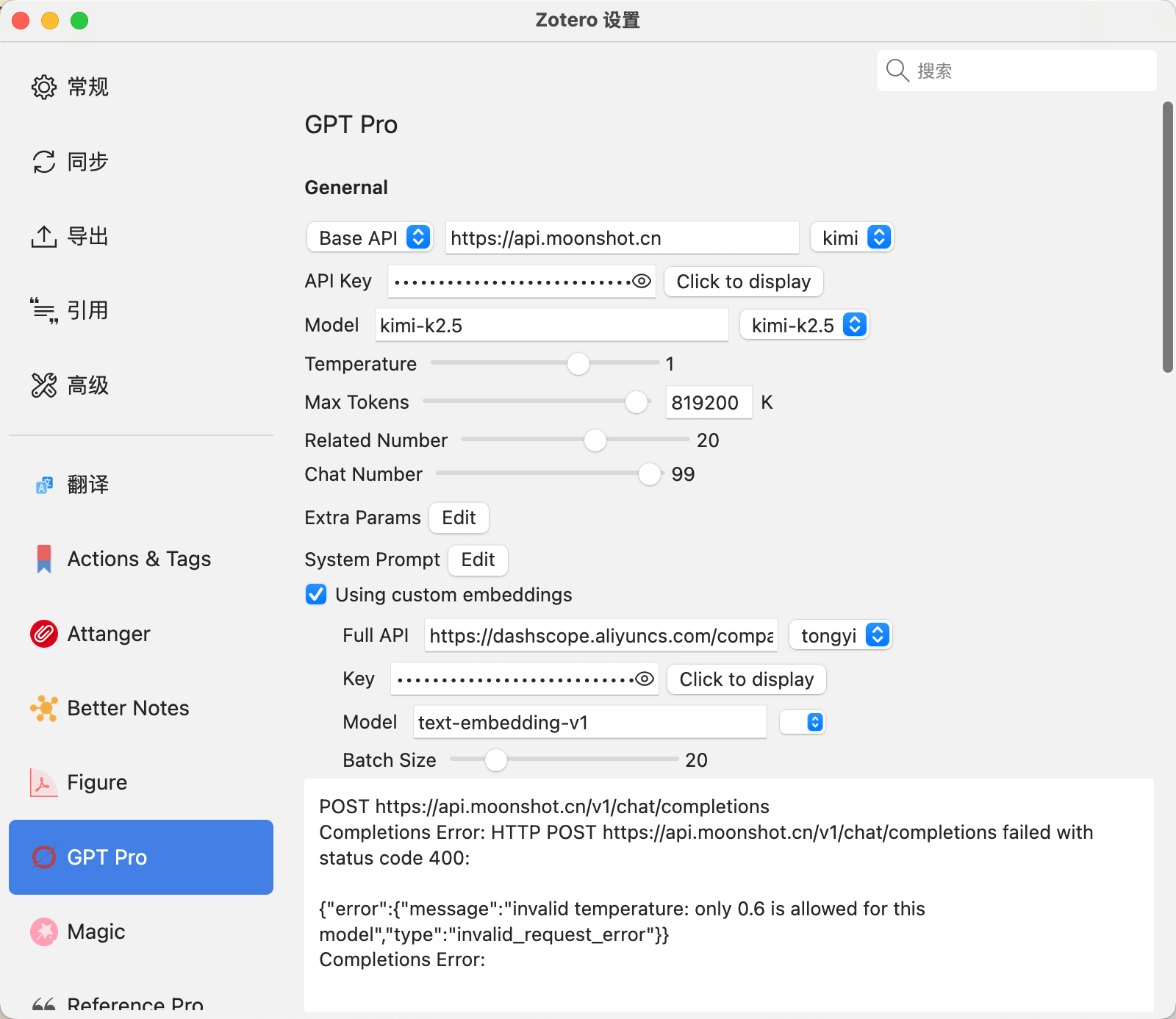Focus the 搜索 search field
This screenshot has width=1176, height=1019.
(x=1017, y=71)
